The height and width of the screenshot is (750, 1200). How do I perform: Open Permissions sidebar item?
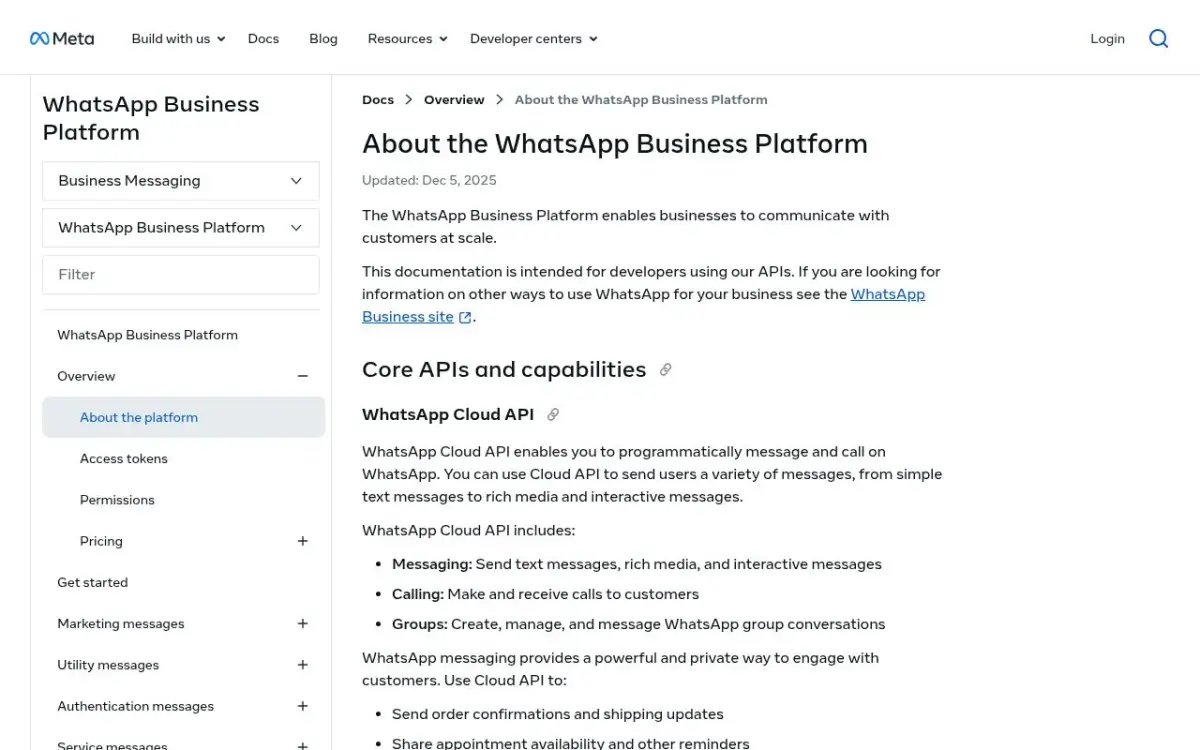(117, 500)
